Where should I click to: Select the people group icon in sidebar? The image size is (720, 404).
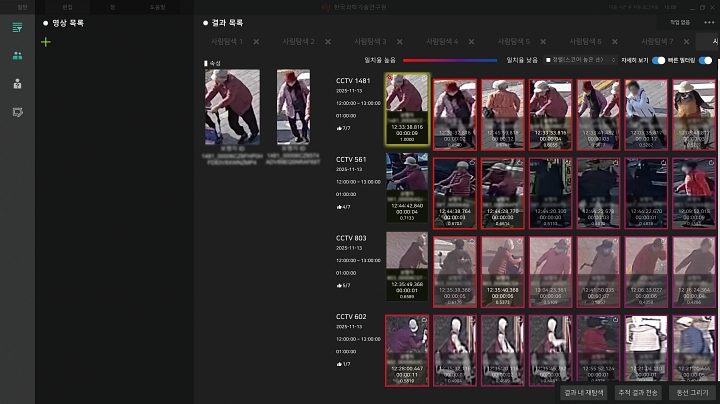click(17, 56)
